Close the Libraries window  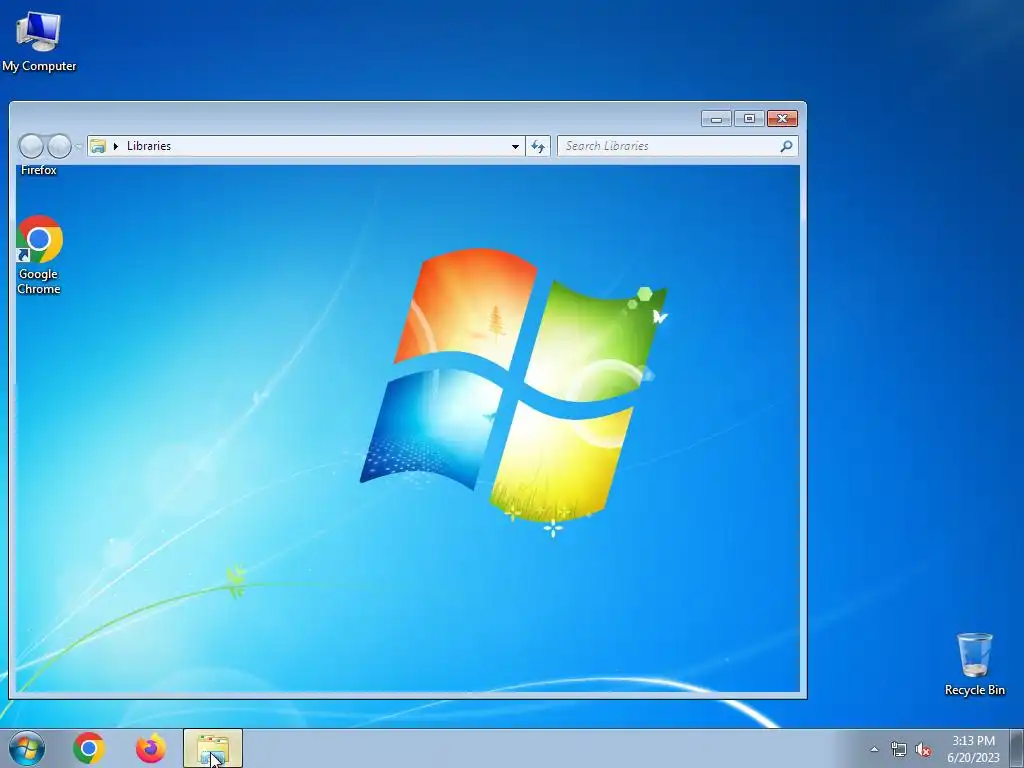[x=782, y=119]
